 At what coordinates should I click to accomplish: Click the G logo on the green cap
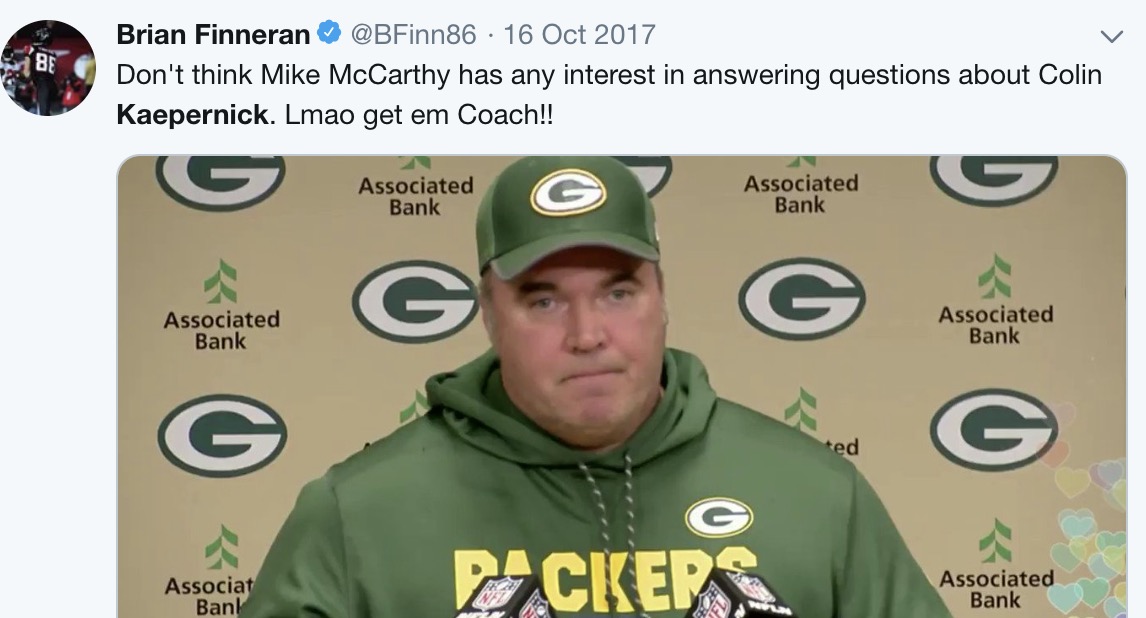pos(568,192)
